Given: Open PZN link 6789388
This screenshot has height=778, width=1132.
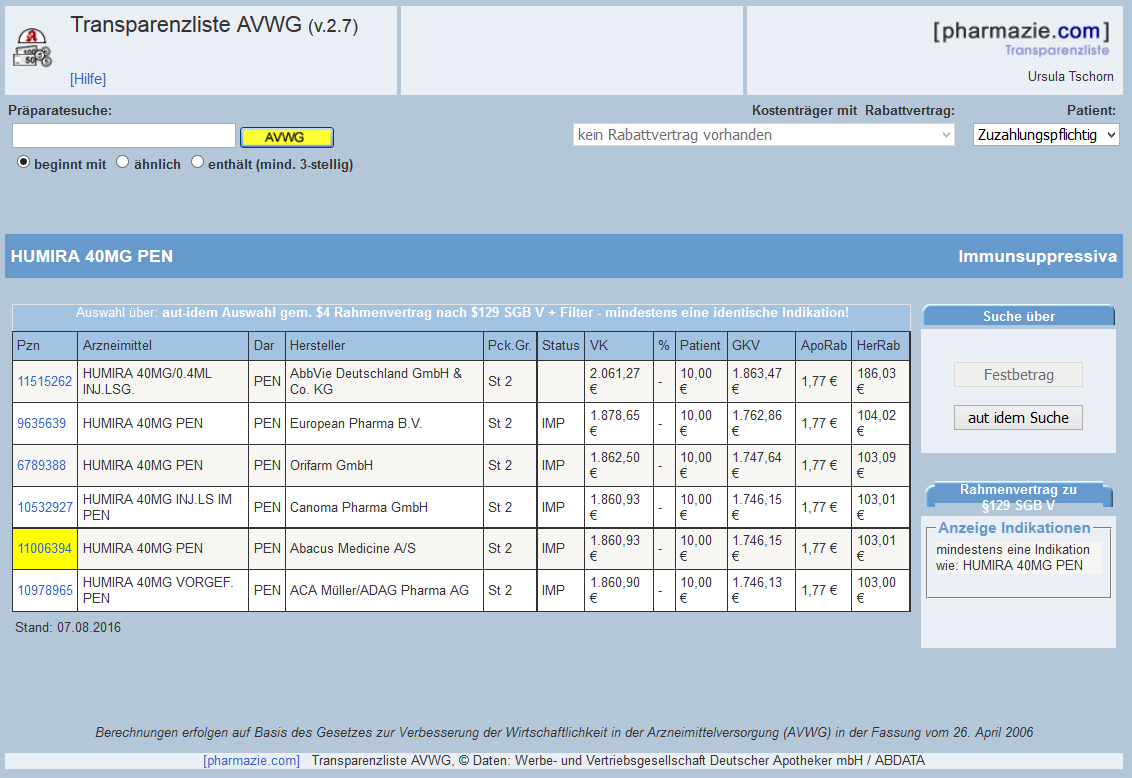Looking at the screenshot, I should [41, 465].
